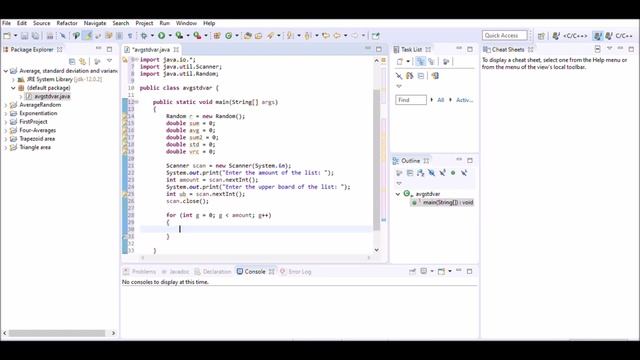Click the All filter link in Task List
This screenshot has height=360, width=640.
pyautogui.click(x=440, y=100)
